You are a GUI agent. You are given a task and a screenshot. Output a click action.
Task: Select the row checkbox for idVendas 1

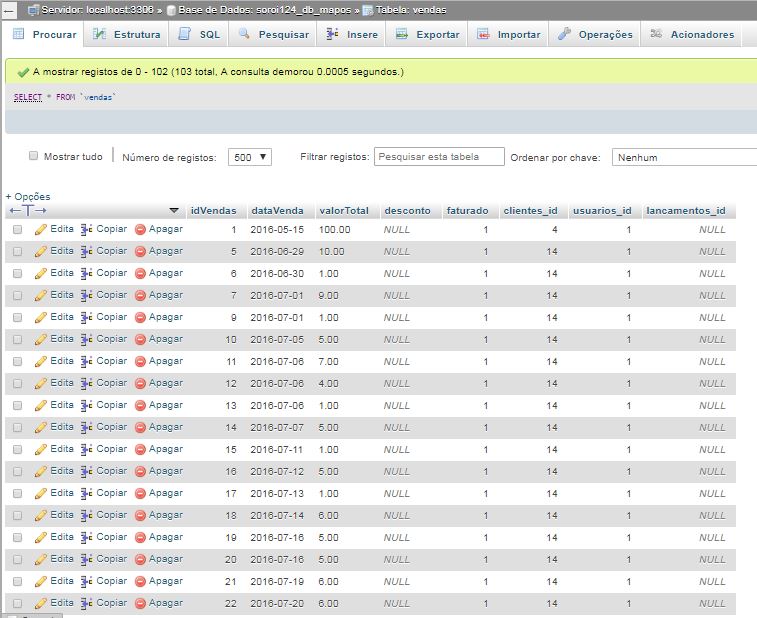coord(17,229)
